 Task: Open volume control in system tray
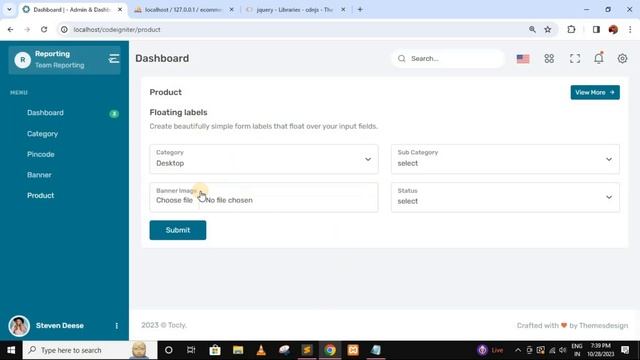[562, 350]
